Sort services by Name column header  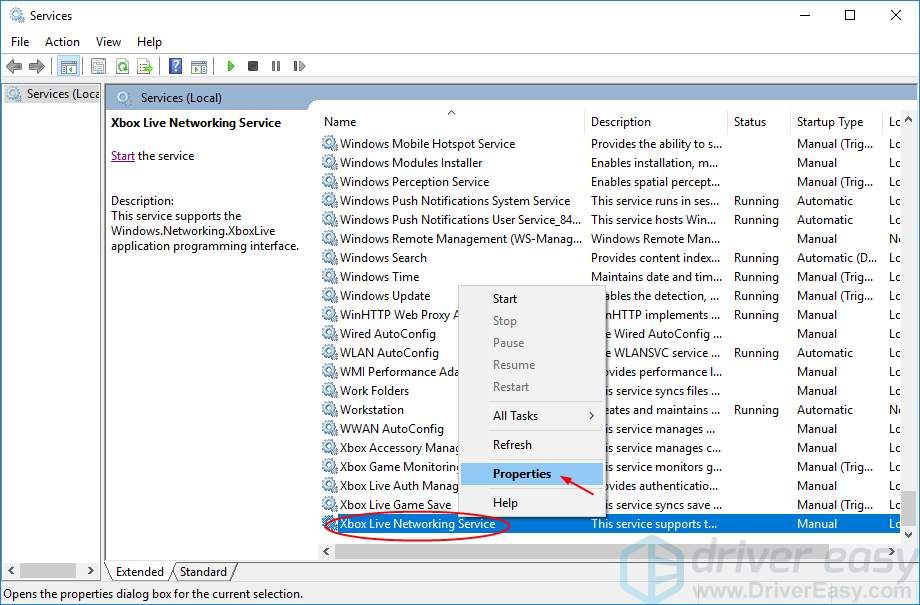[450, 122]
